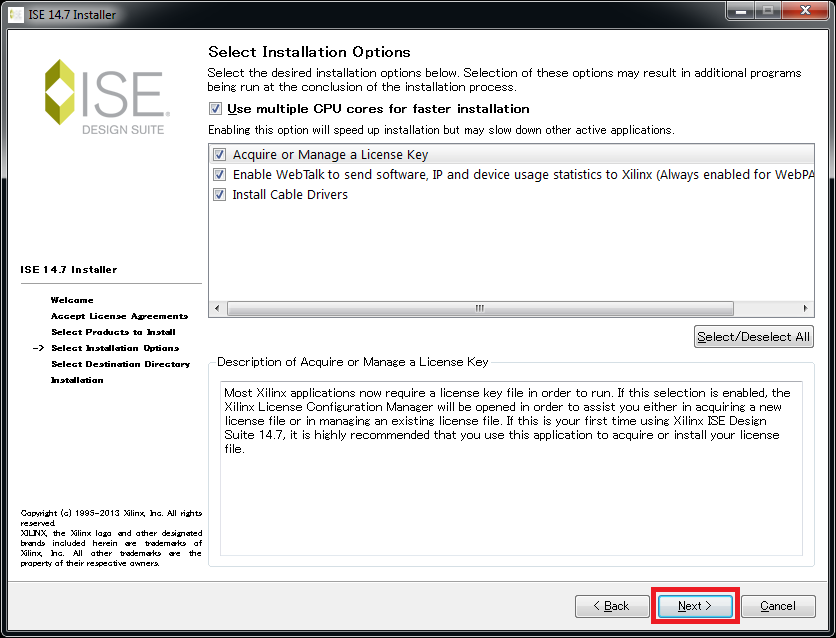Click the Select Destination Directory step
This screenshot has height=638, width=836.
click(120, 364)
